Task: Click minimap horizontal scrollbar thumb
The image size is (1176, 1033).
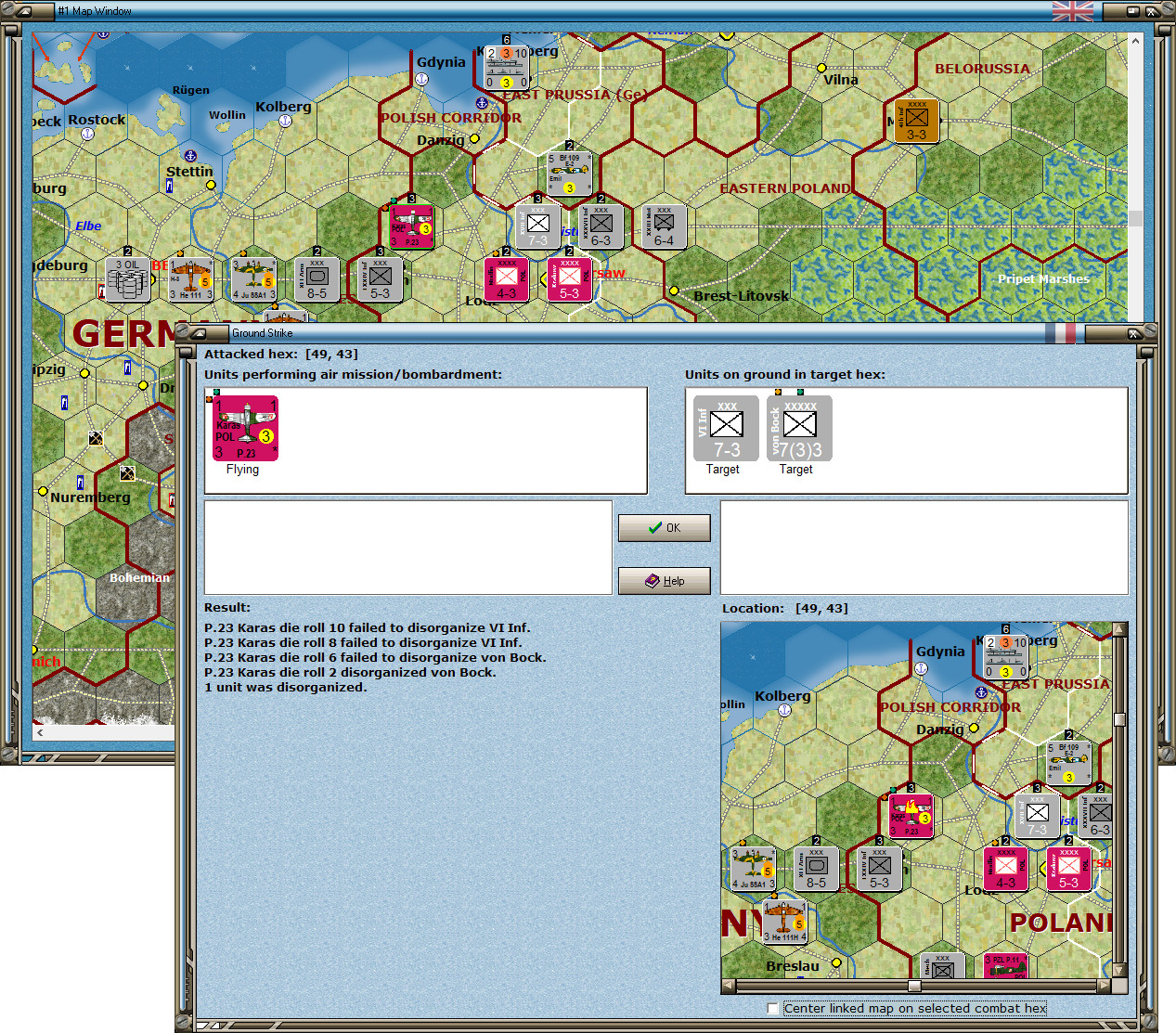Action: pyautogui.click(x=914, y=986)
